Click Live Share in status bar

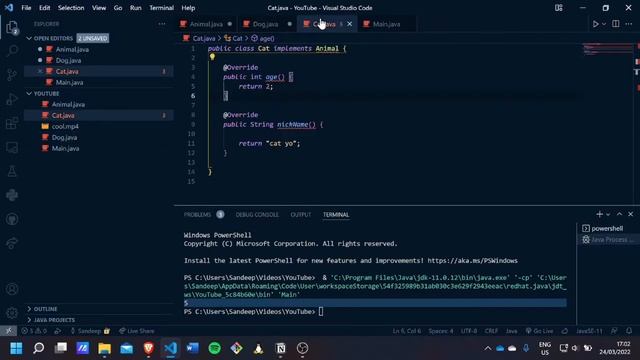click(137, 331)
